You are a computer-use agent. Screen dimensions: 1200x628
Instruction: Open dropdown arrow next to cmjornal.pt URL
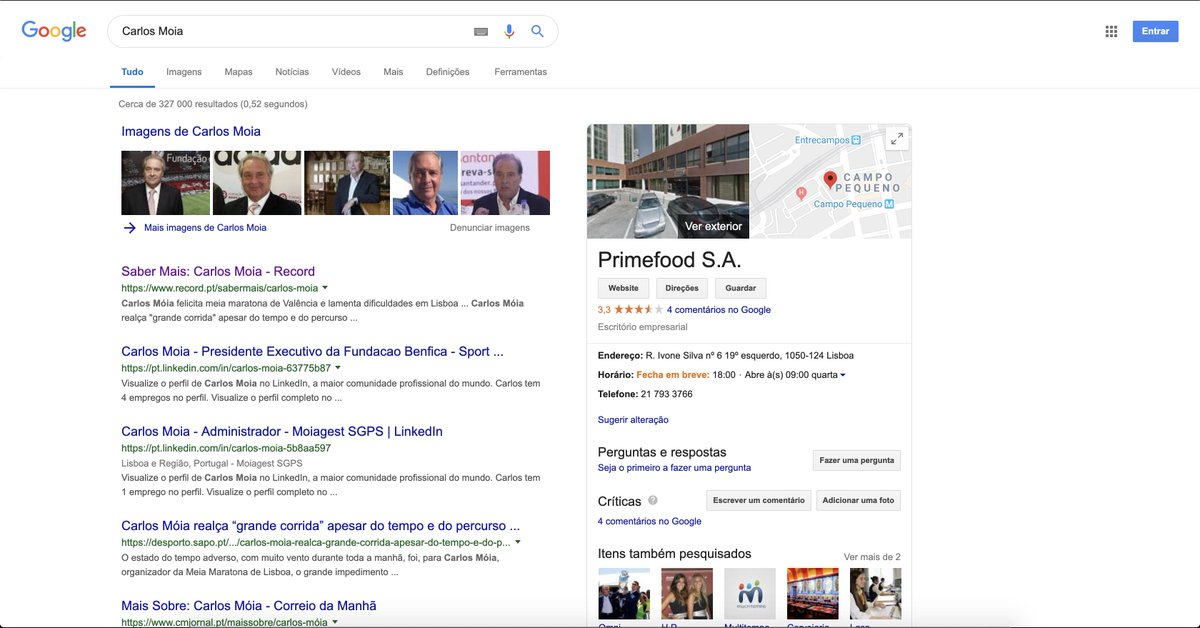(335, 622)
